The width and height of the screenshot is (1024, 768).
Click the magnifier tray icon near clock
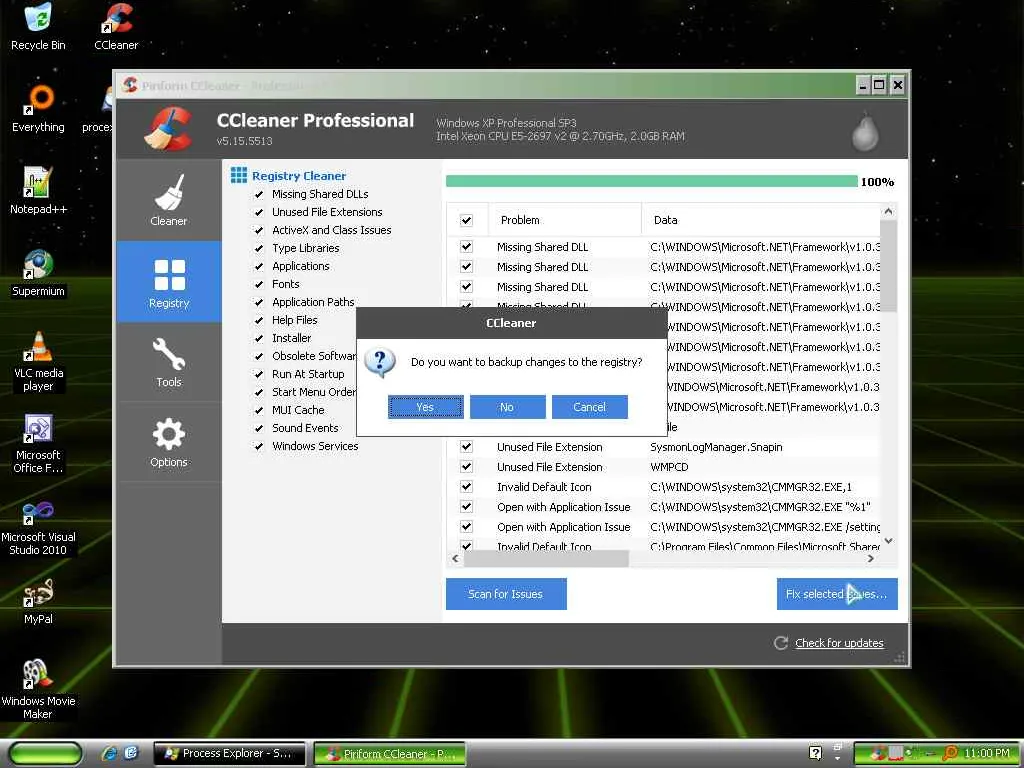950,753
